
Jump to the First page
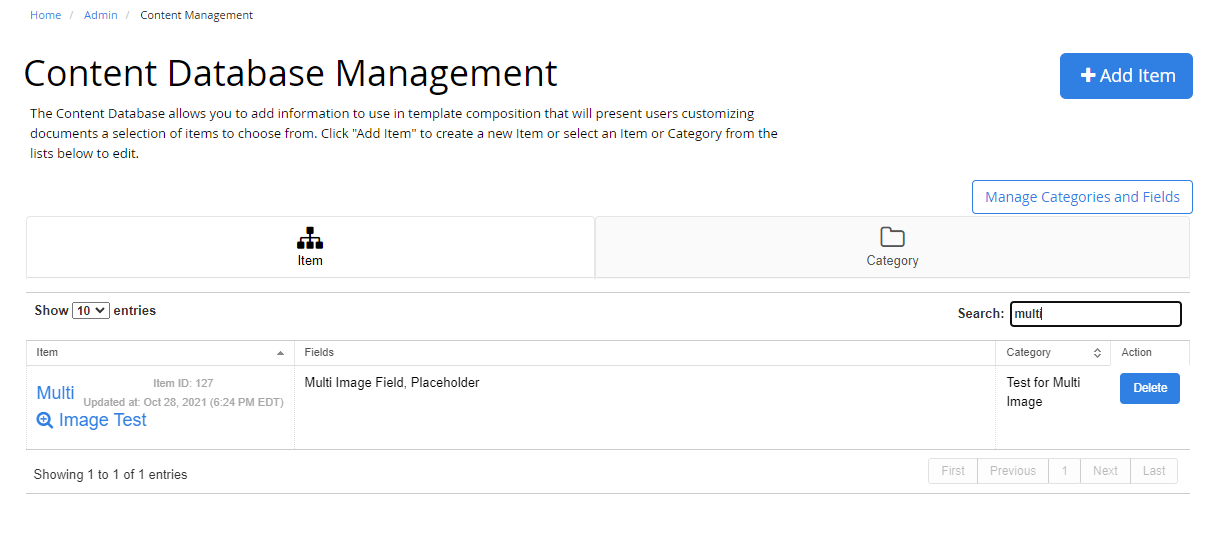(953, 471)
